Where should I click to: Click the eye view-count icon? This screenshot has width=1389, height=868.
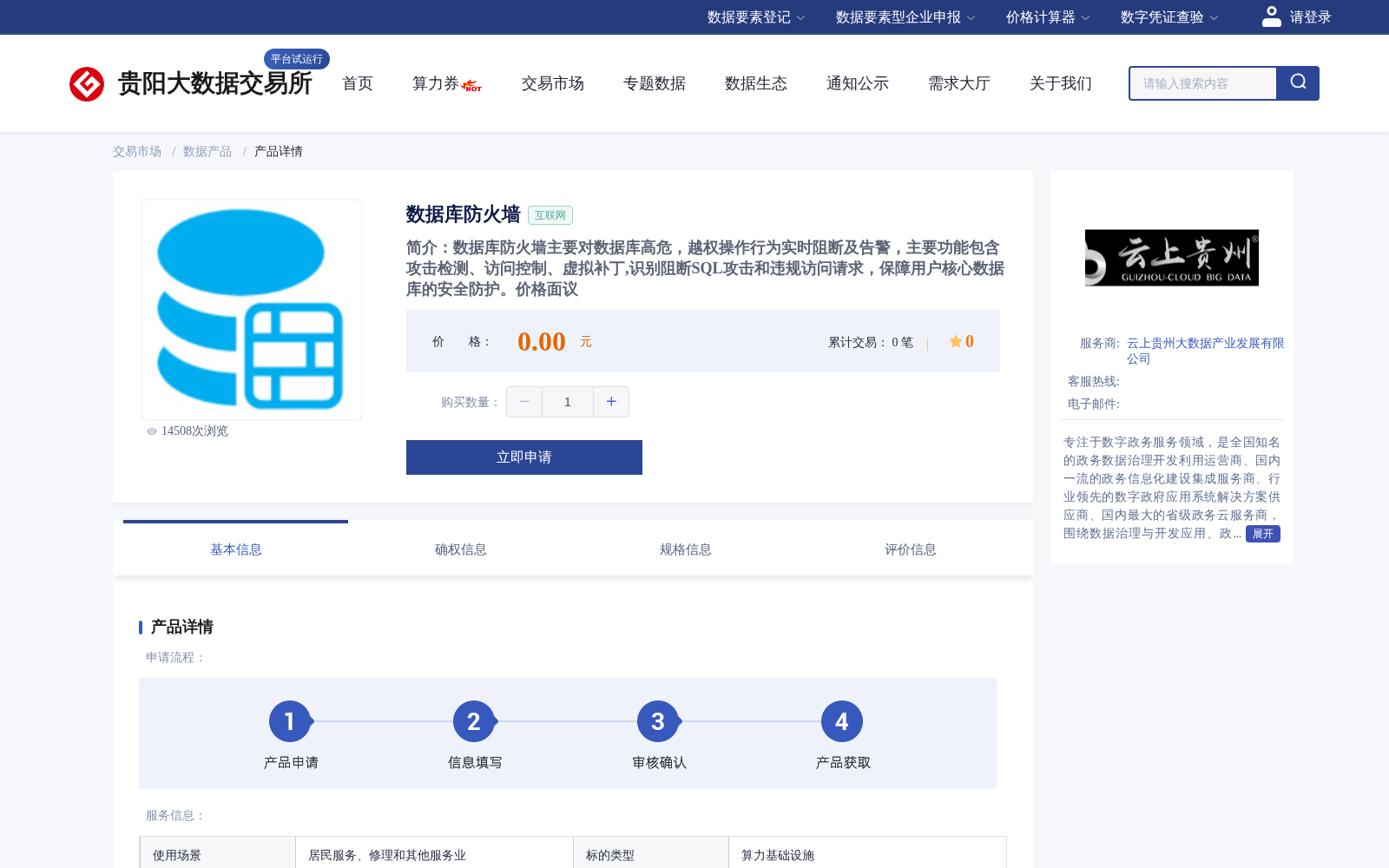tap(152, 431)
